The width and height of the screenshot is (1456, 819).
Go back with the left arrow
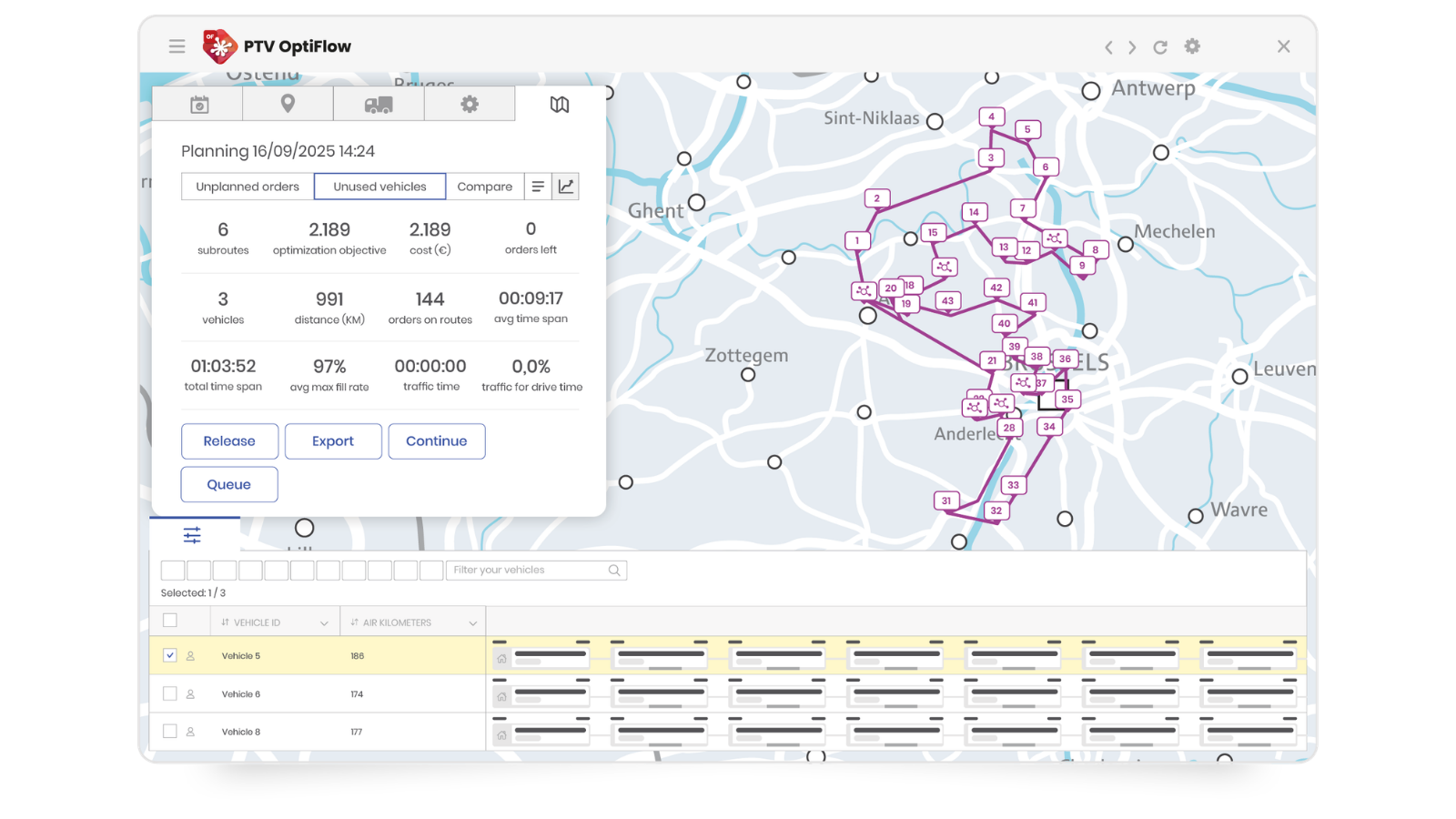[x=1108, y=47]
